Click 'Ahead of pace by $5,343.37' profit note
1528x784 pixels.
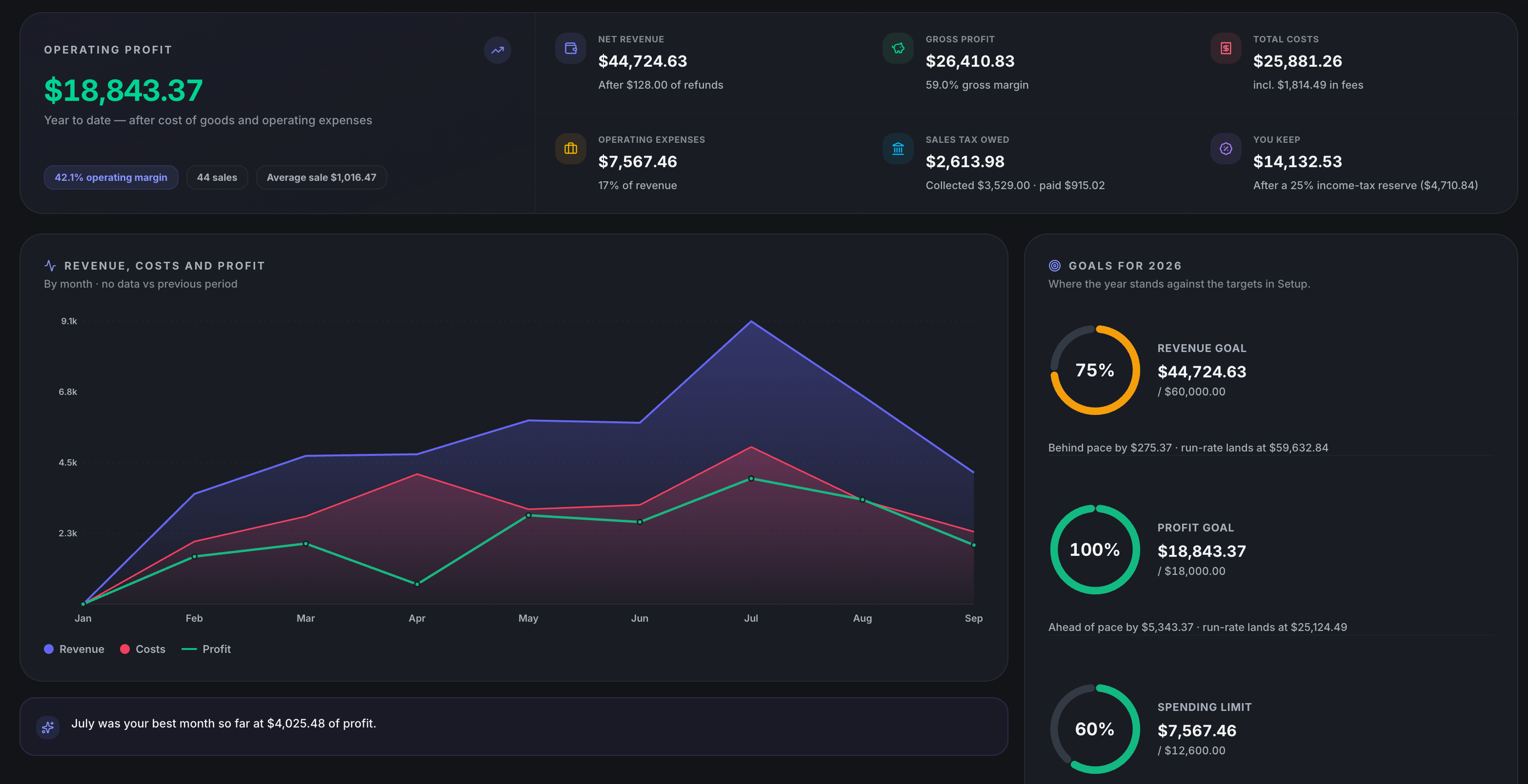click(x=1121, y=627)
